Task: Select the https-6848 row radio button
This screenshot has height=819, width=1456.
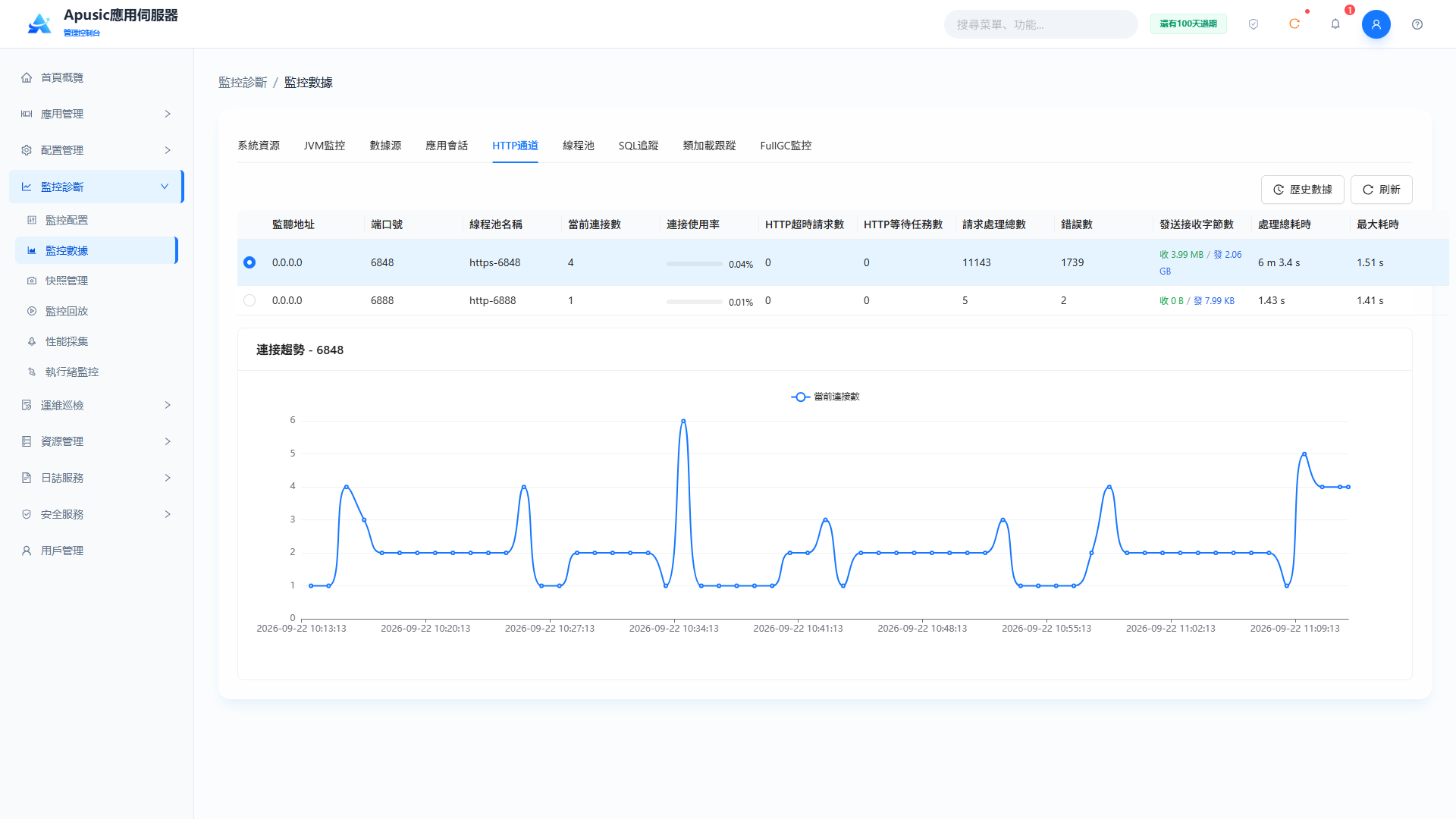Action: pos(249,262)
